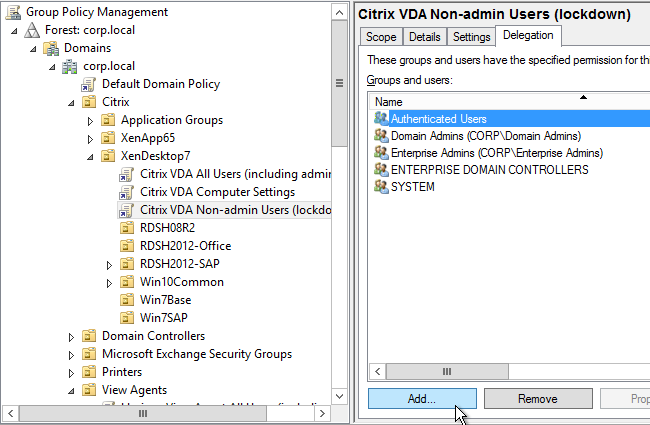Image resolution: width=650 pixels, height=425 pixels.
Task: Click the Domain Admins group icon
Action: [x=381, y=136]
